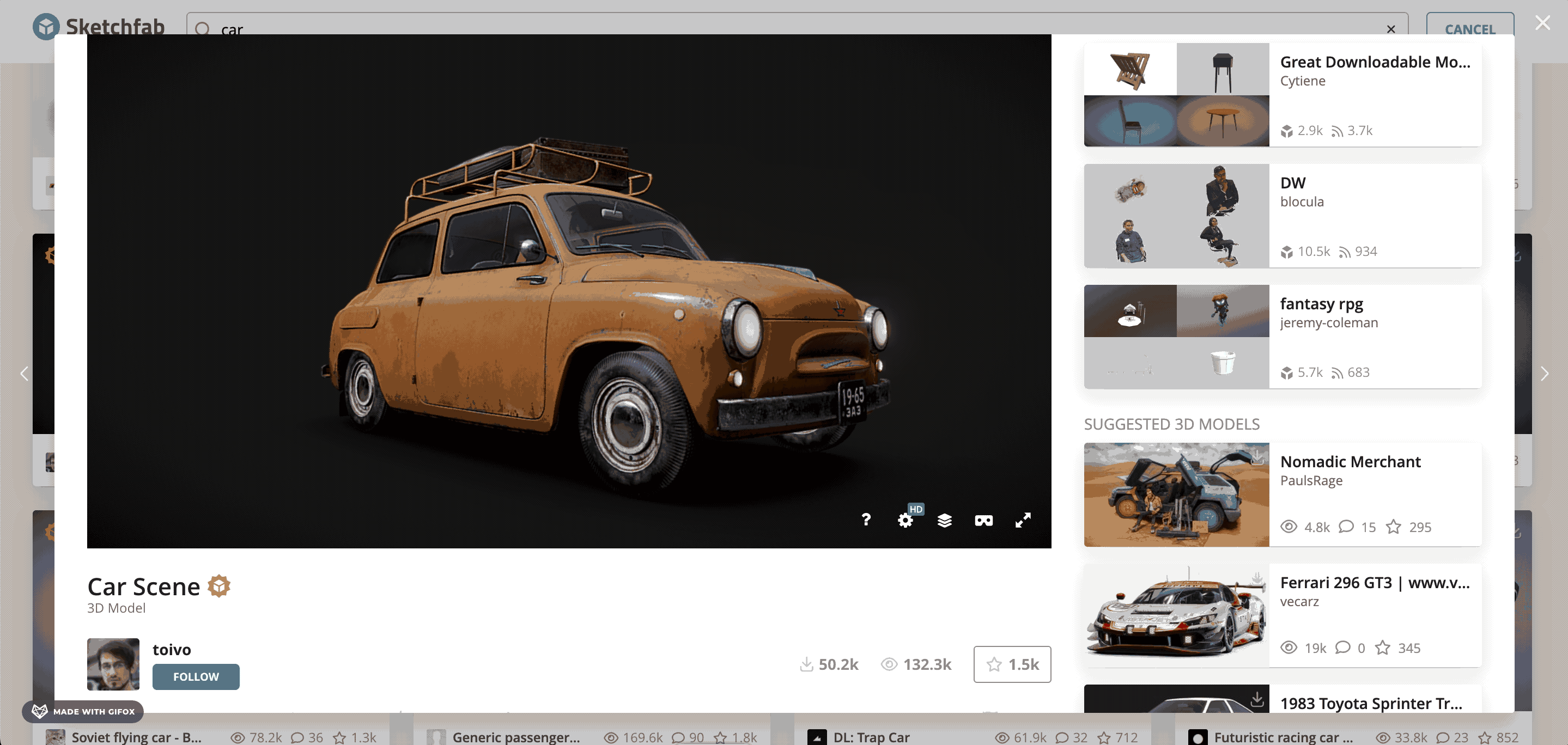This screenshot has height=745, width=1568.
Task: Click the download count 50.2k
Action: 829,664
